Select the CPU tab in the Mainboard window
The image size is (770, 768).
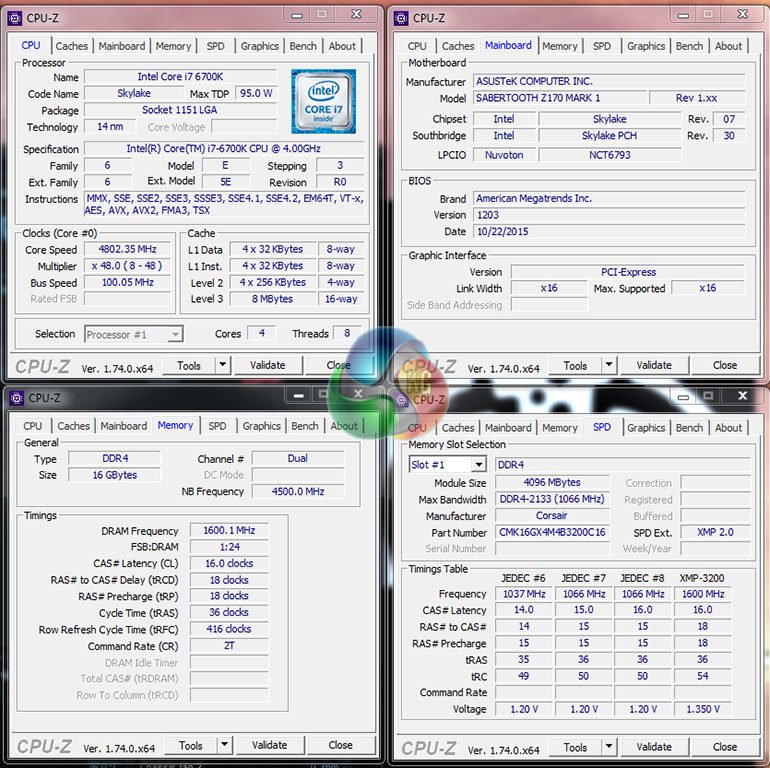pos(417,46)
